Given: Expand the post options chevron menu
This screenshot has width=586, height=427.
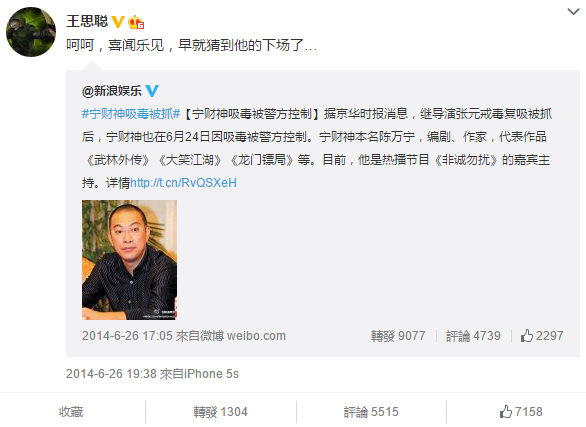Looking at the screenshot, I should tap(573, 12).
